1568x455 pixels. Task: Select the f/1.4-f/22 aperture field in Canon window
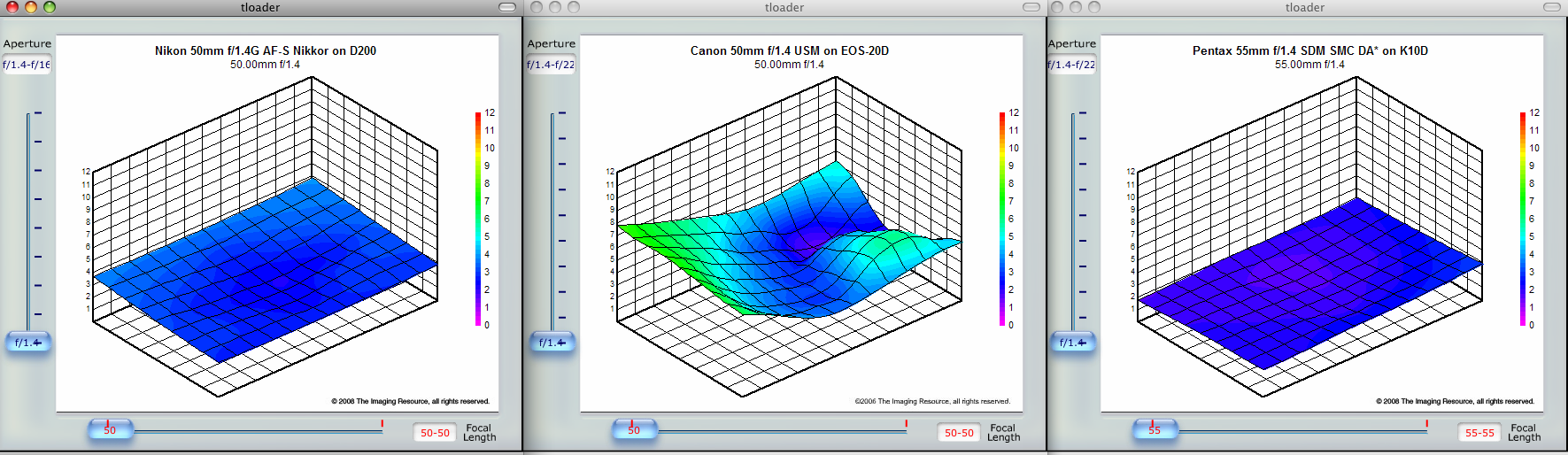click(551, 65)
